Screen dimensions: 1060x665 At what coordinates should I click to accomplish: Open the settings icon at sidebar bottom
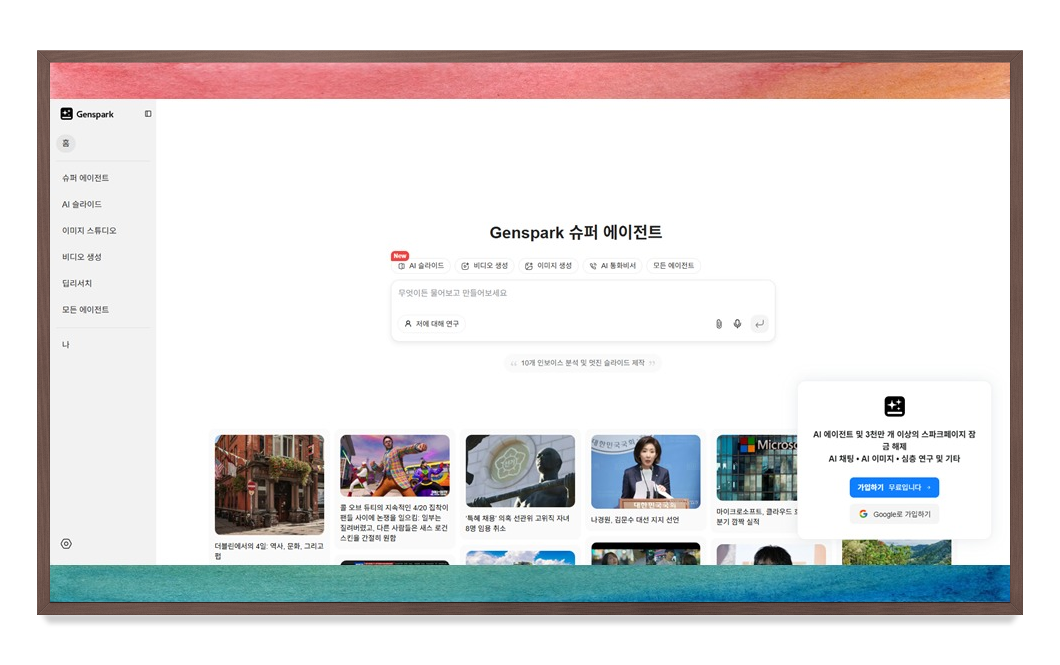tap(66, 543)
